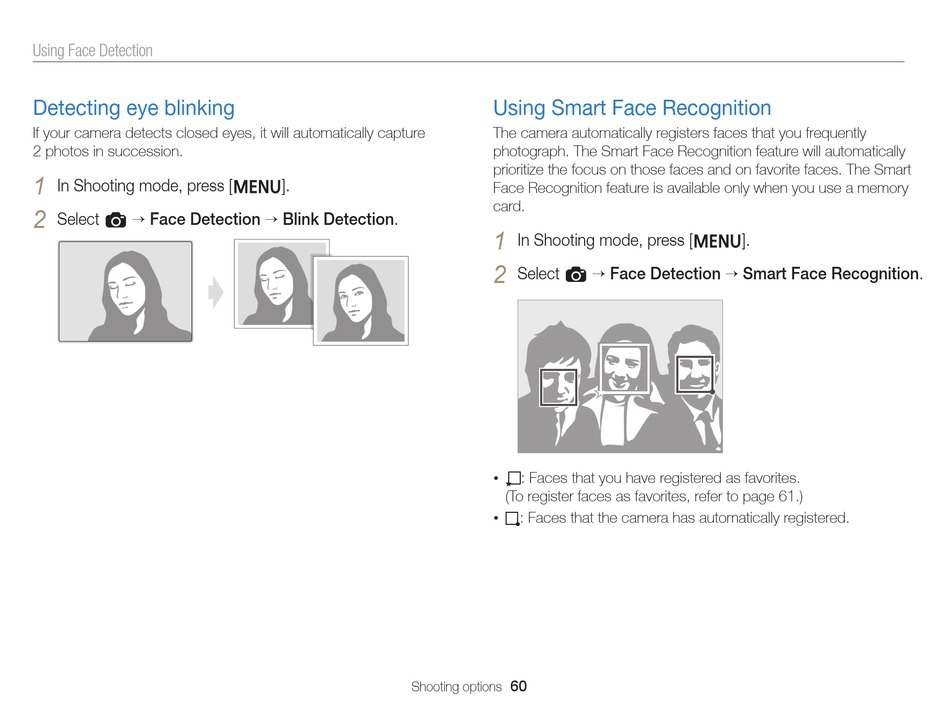Click the line beginning 'The camera automatically registers faces'

(x=679, y=133)
